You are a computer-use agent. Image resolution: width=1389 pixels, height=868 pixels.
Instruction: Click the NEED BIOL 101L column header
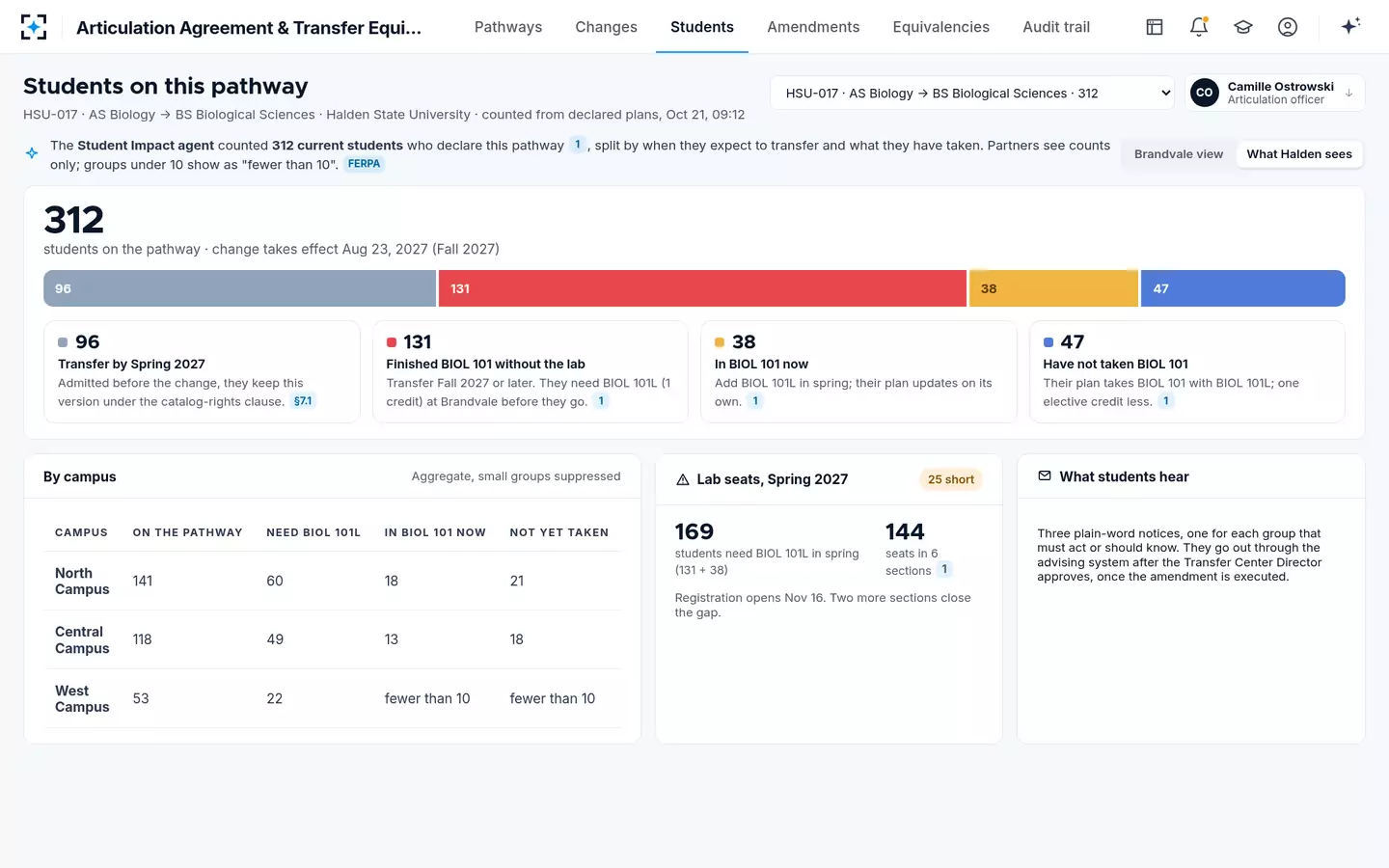point(313,532)
